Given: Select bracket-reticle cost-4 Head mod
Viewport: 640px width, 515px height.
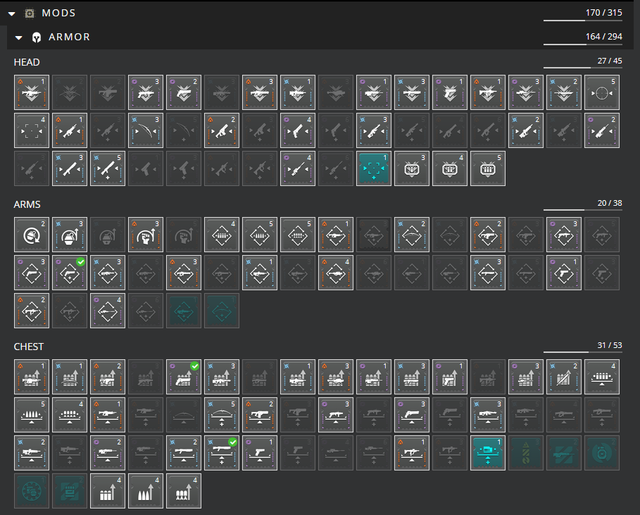Looking at the screenshot, I should click(x=31, y=130).
